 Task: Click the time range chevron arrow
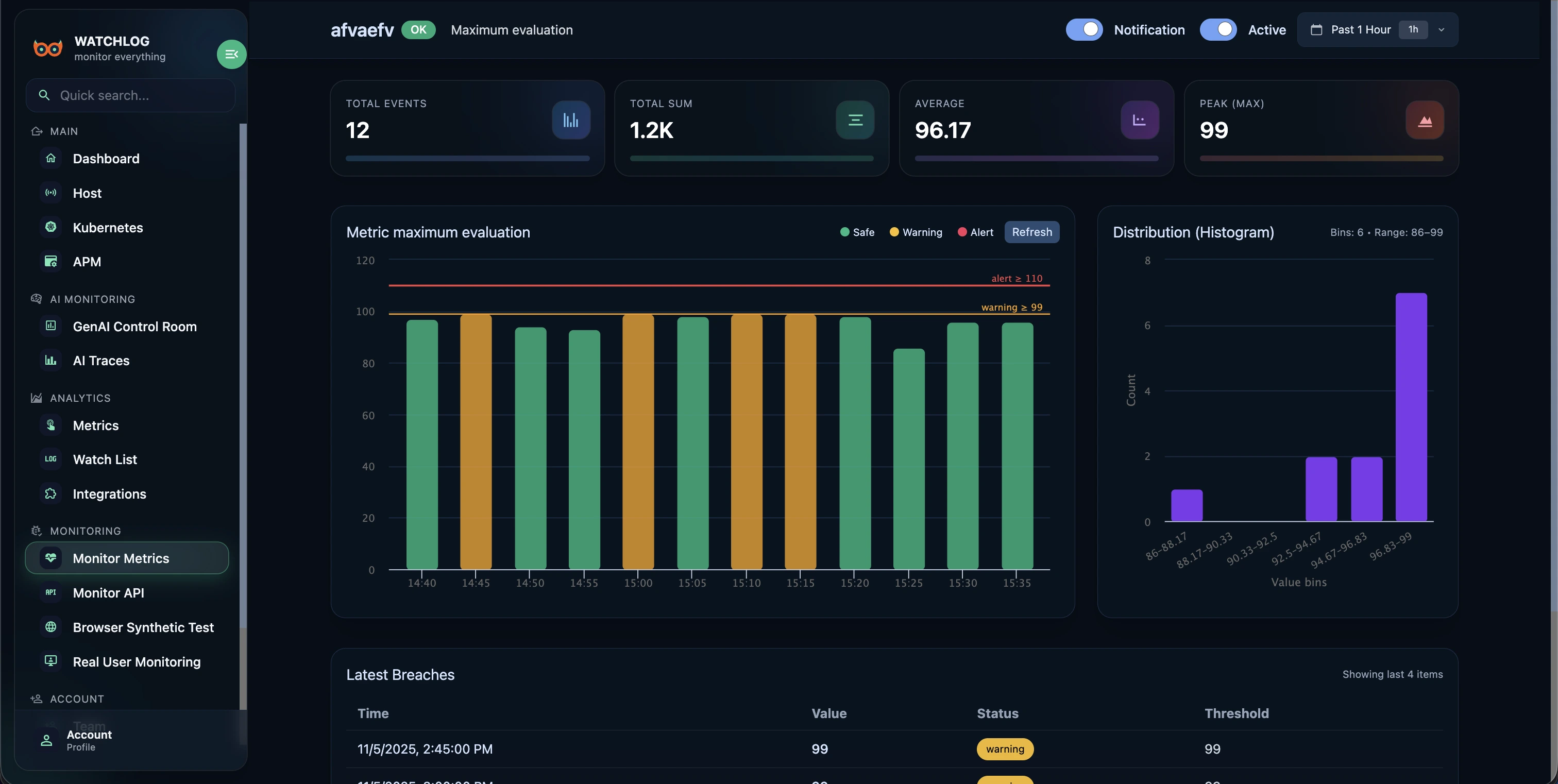[x=1441, y=30]
